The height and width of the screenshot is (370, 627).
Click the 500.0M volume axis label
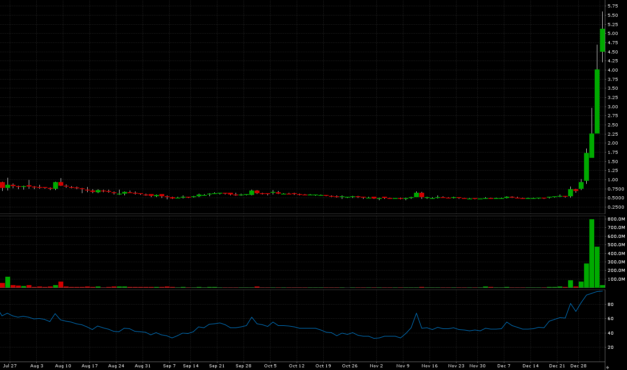click(616, 245)
